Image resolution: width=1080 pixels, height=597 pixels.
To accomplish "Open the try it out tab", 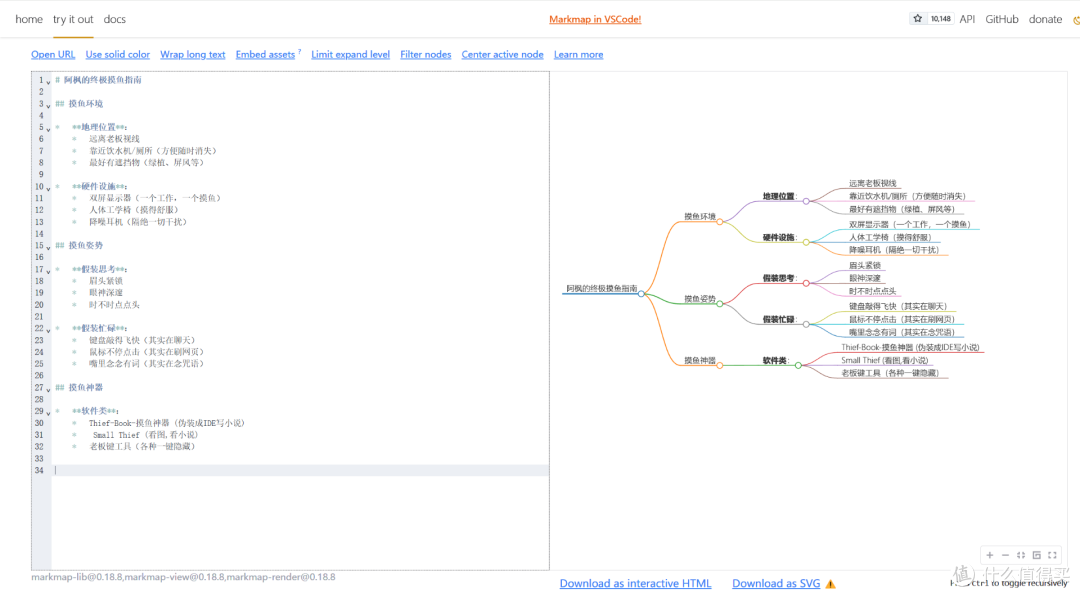I will pyautogui.click(x=73, y=19).
